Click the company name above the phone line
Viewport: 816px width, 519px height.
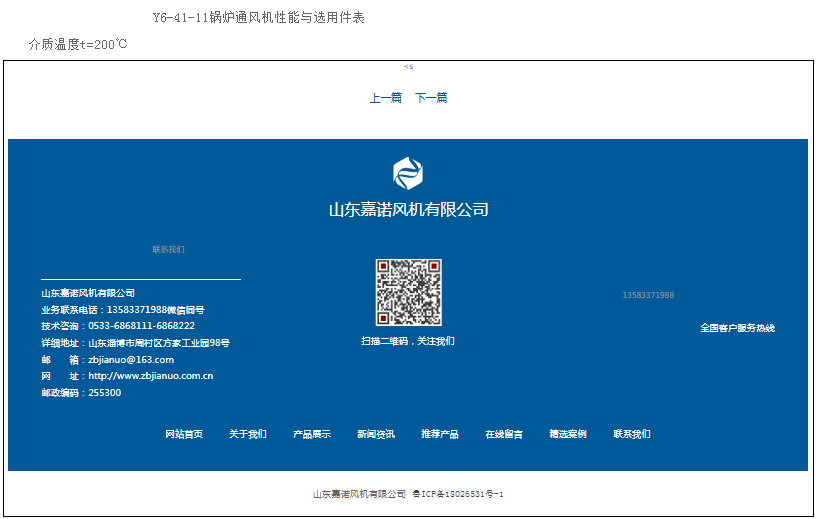(88, 293)
